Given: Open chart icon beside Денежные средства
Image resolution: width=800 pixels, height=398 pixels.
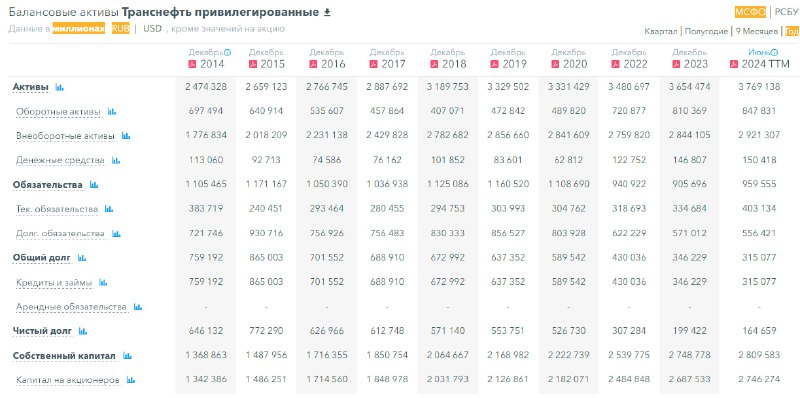Looking at the screenshot, I should (x=116, y=161).
